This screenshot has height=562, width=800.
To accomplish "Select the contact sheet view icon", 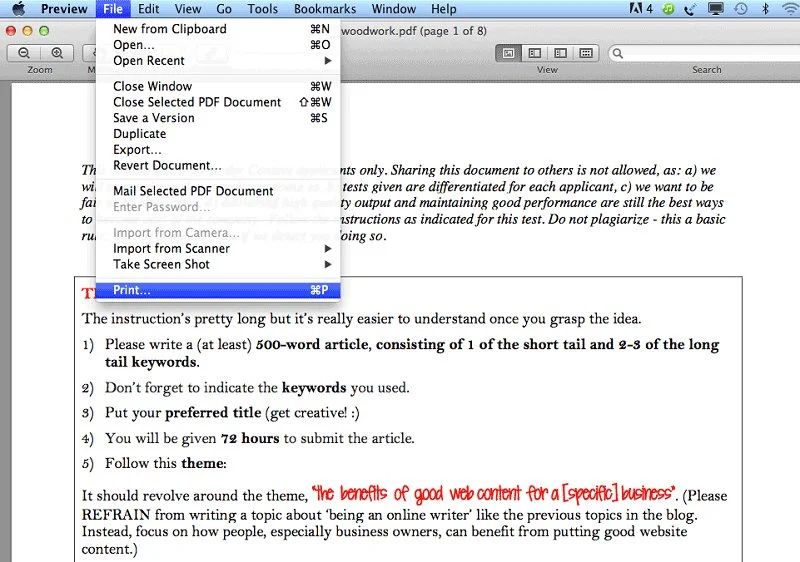I will [x=586, y=53].
